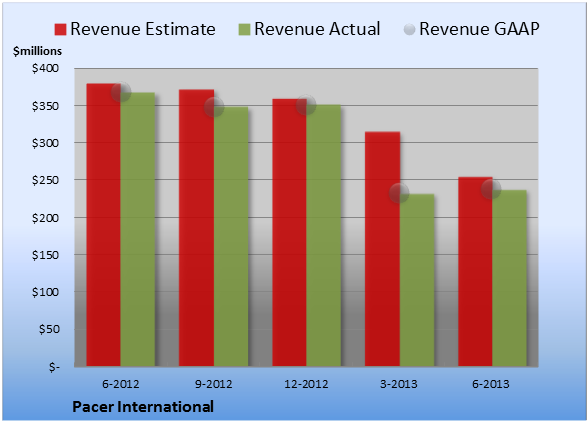This screenshot has height=422, width=588.
Task: Select the Revenue Actual legend label
Action: [x=317, y=29]
